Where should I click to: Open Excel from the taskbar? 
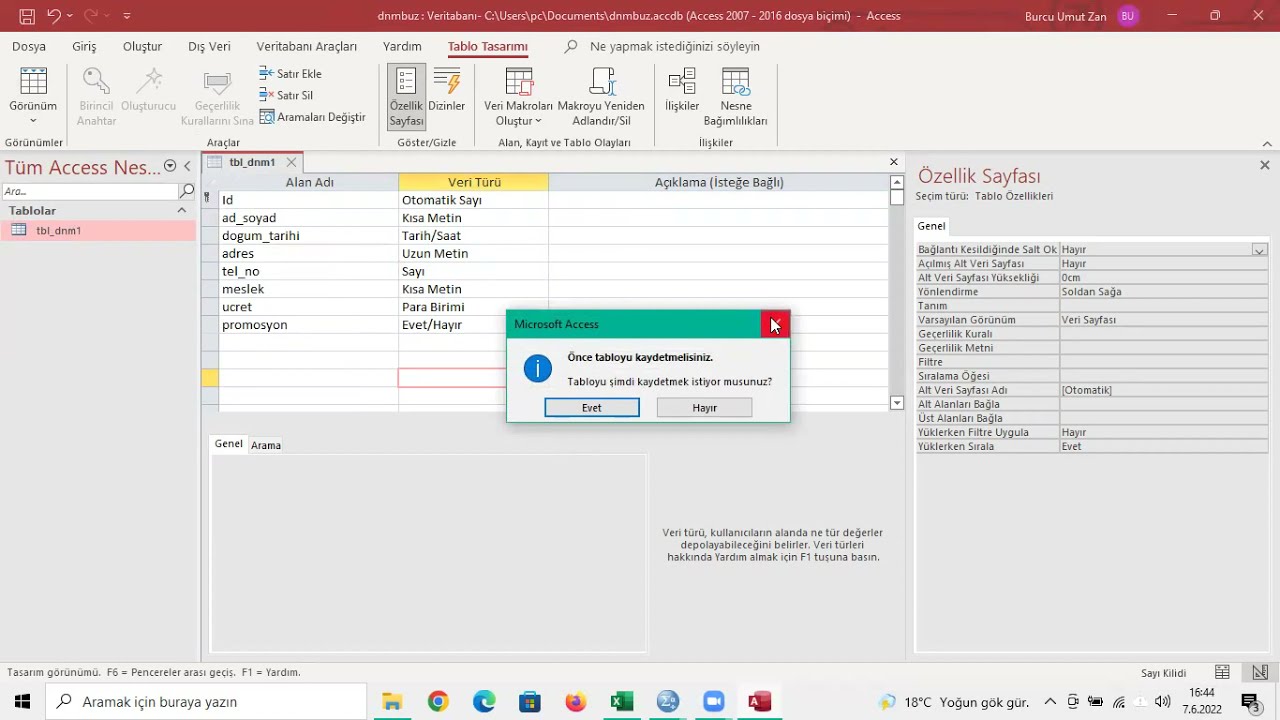pyautogui.click(x=622, y=702)
